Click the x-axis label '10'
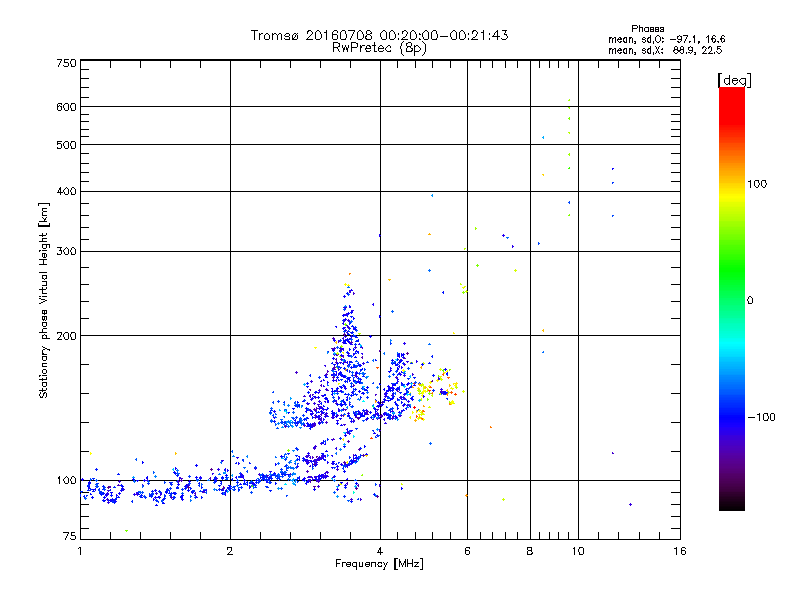Viewport: 800px width, 600px height. pyautogui.click(x=578, y=551)
